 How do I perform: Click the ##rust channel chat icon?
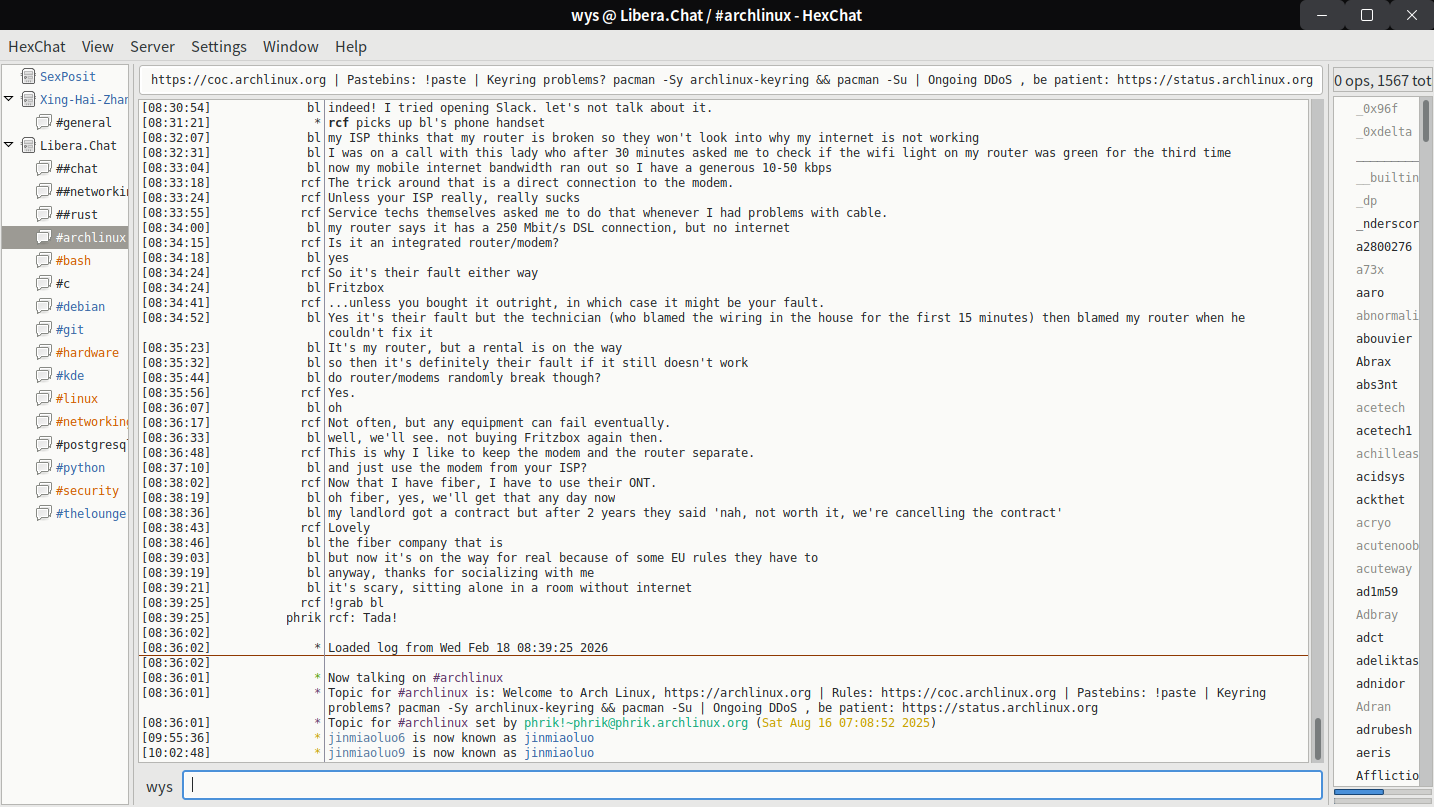click(x=44, y=214)
